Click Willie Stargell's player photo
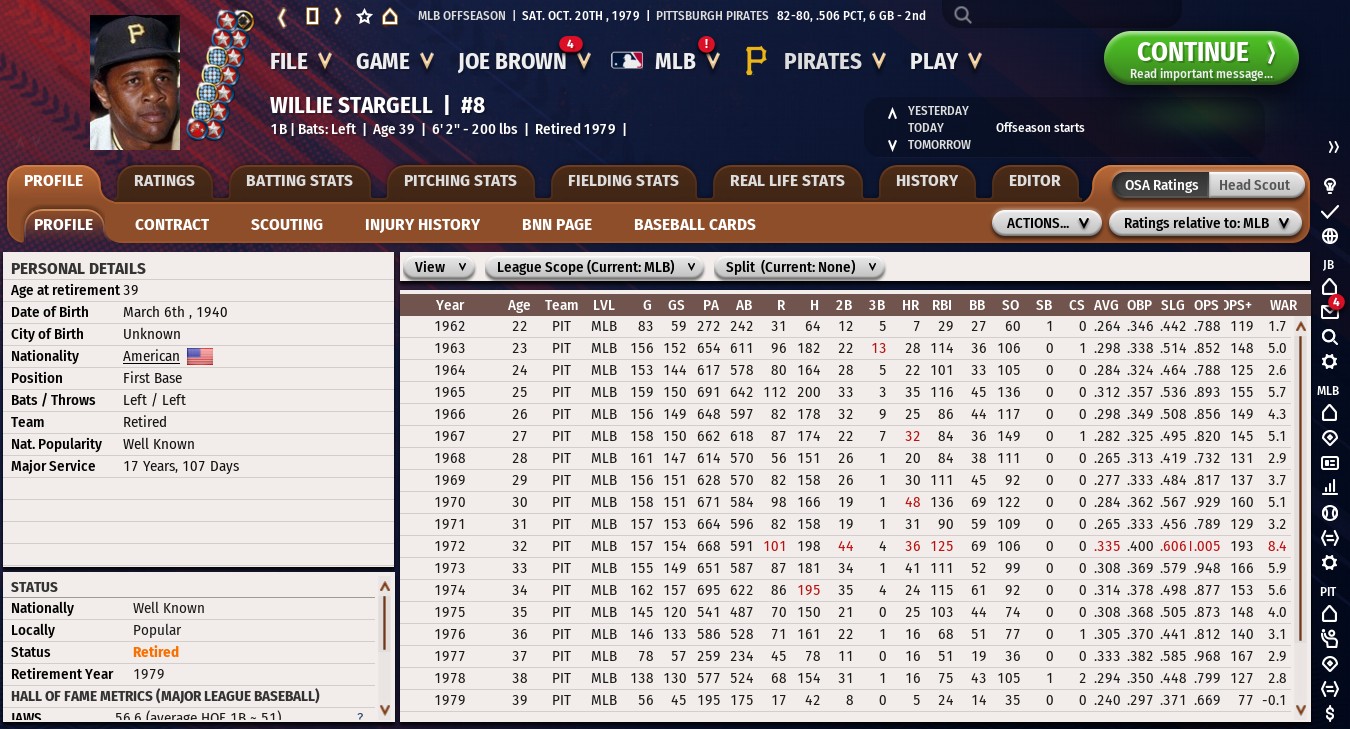Viewport: 1350px width, 729px height. (x=135, y=82)
